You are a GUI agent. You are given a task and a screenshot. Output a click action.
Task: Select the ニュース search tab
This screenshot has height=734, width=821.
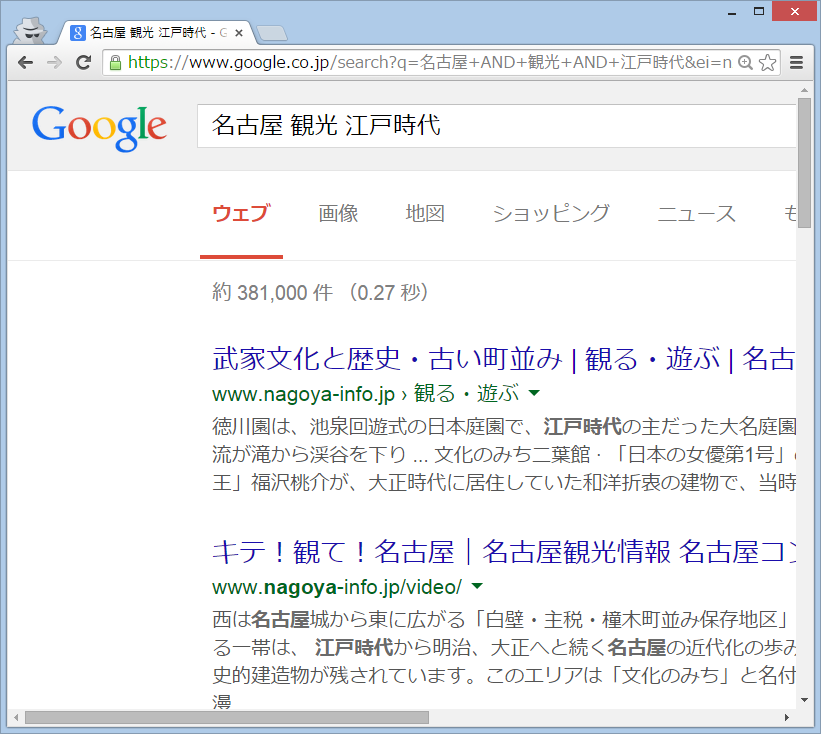pos(696,213)
